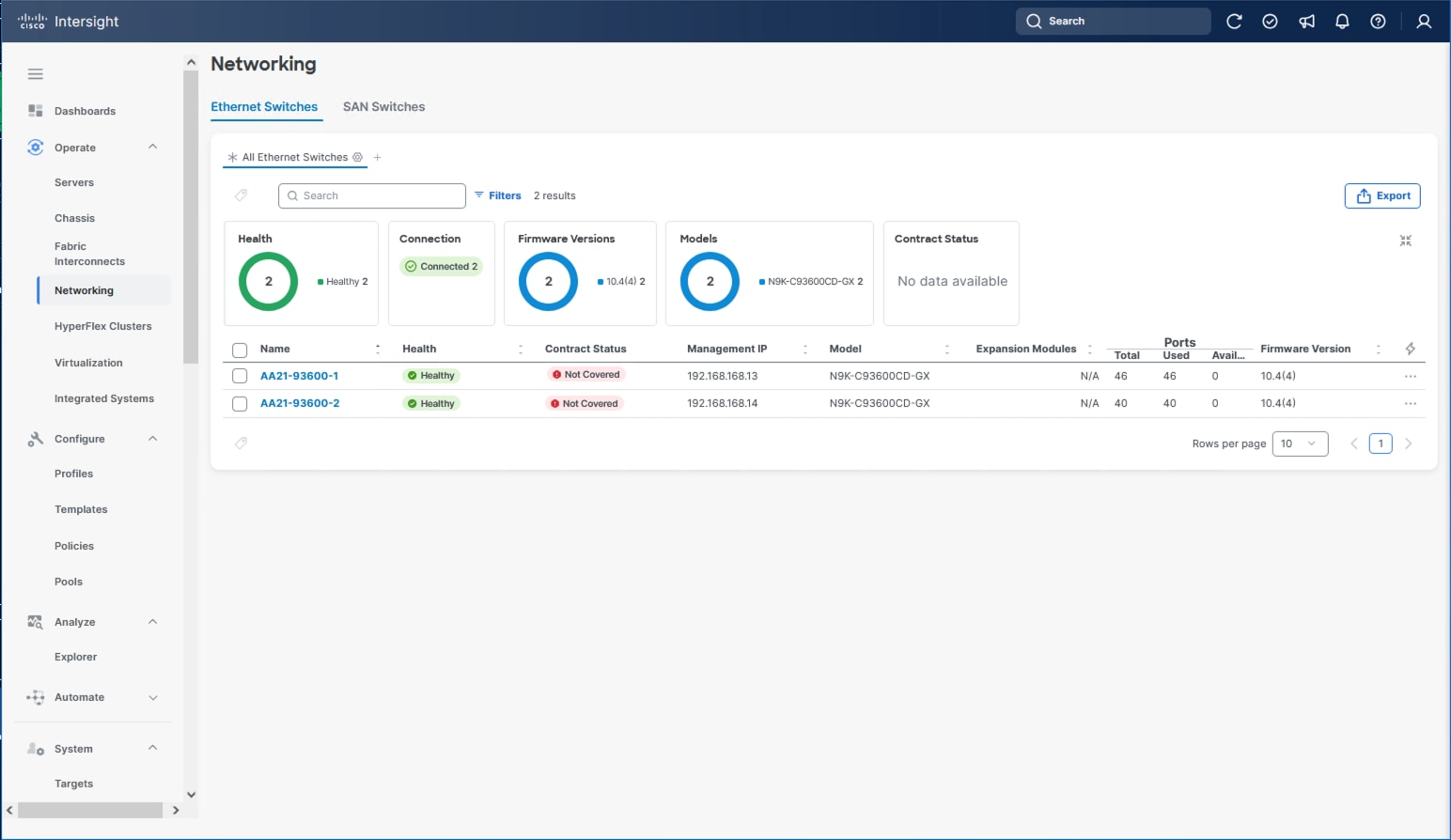Expand the Automate sidebar section
Screen dimensions: 1451x840
pos(153,697)
